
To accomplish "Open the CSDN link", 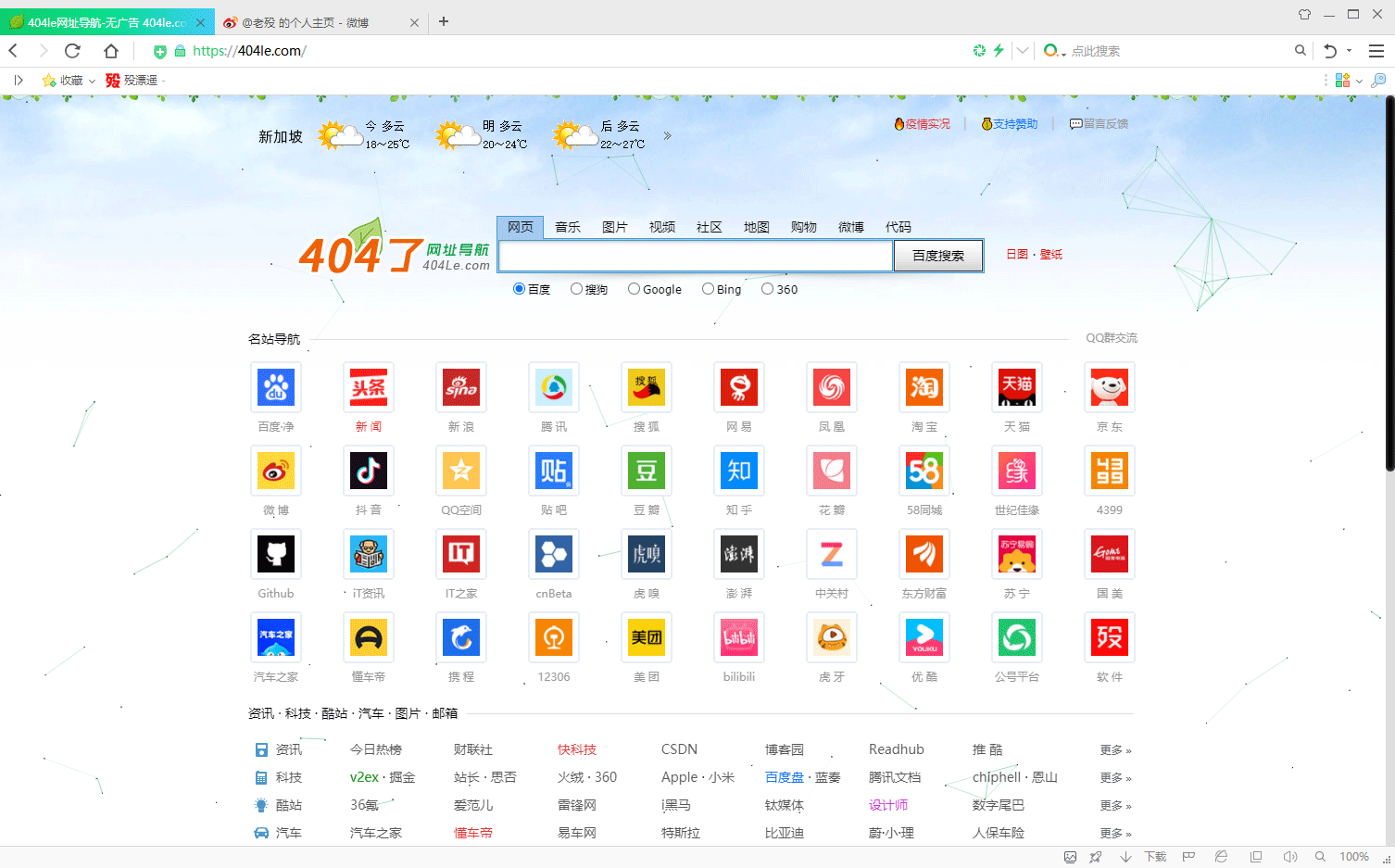I will (x=679, y=749).
